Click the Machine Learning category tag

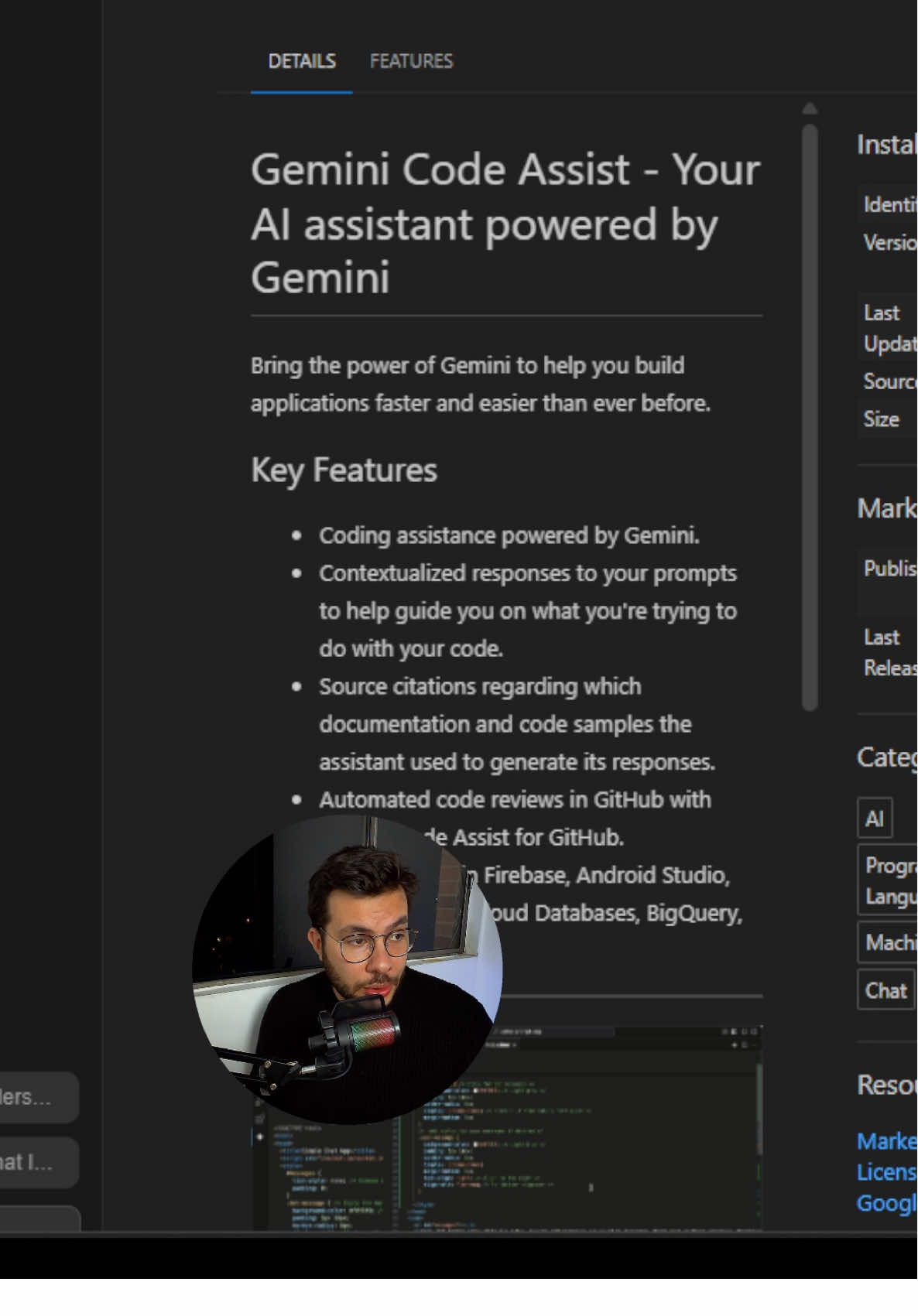tap(888, 942)
